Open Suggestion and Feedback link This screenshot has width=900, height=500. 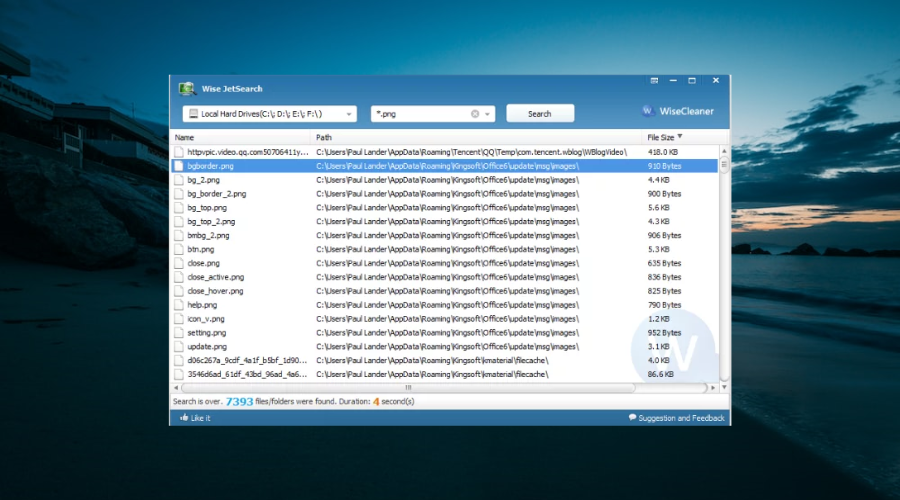[x=677, y=418]
